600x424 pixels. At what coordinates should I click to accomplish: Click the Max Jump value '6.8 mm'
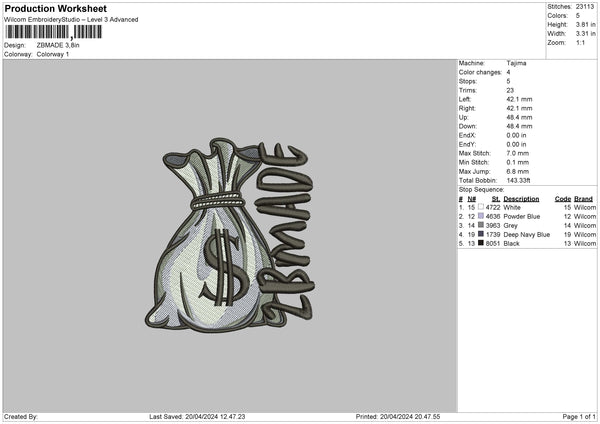point(518,171)
